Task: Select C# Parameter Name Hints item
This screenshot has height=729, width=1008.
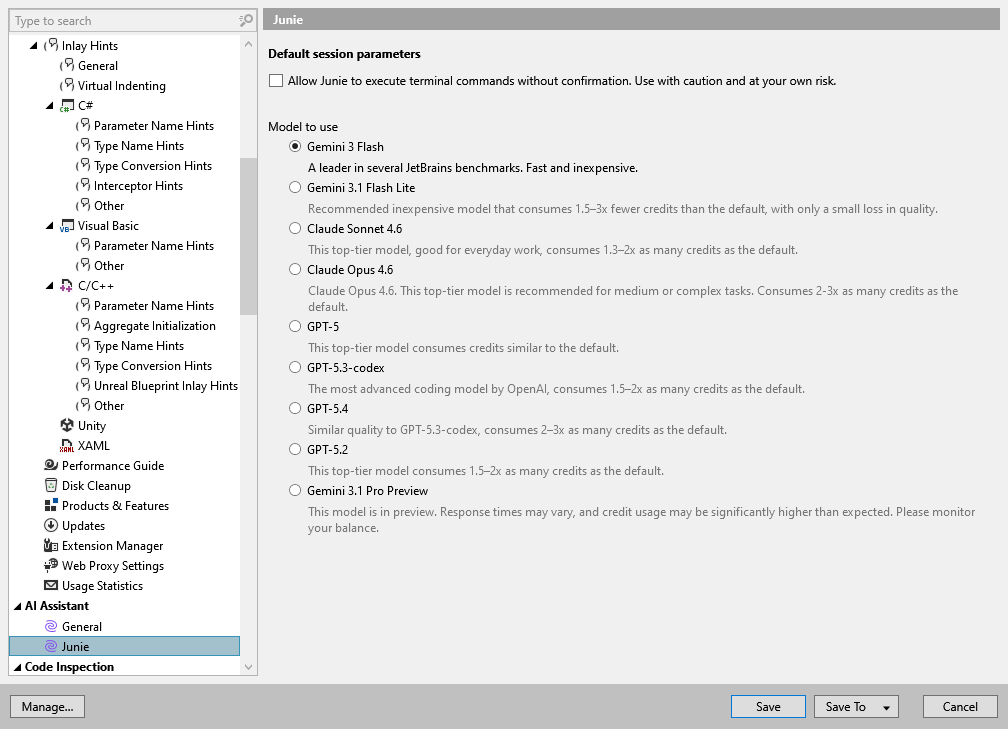Action: [x=154, y=125]
